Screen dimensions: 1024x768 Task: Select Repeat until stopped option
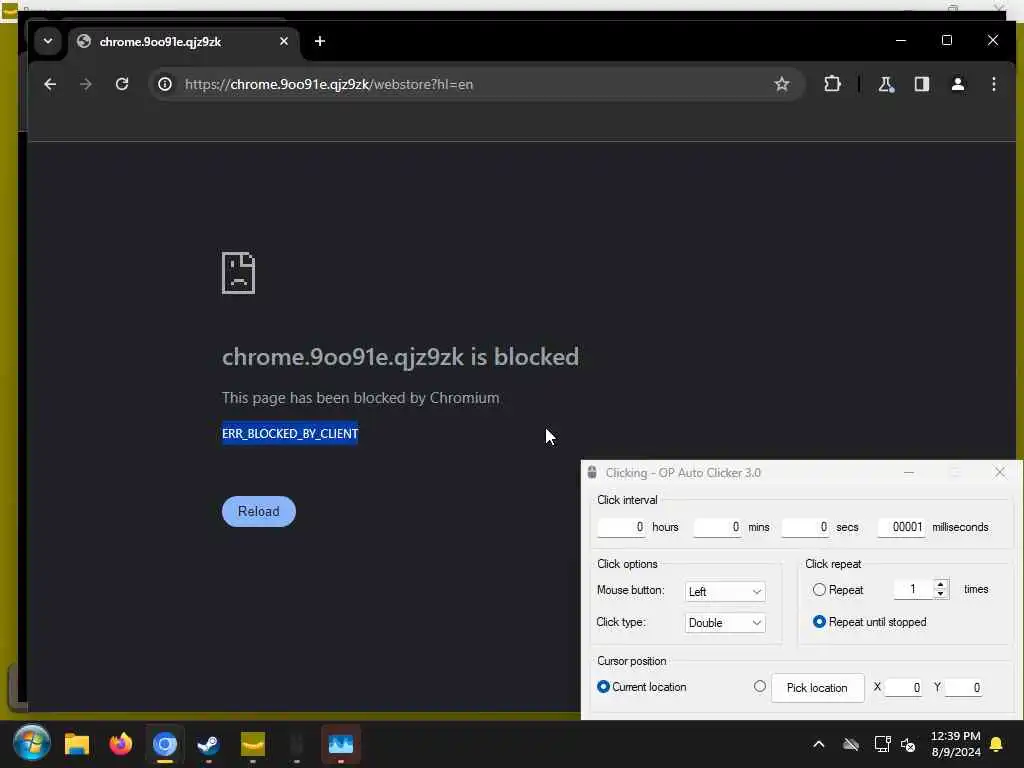(819, 622)
